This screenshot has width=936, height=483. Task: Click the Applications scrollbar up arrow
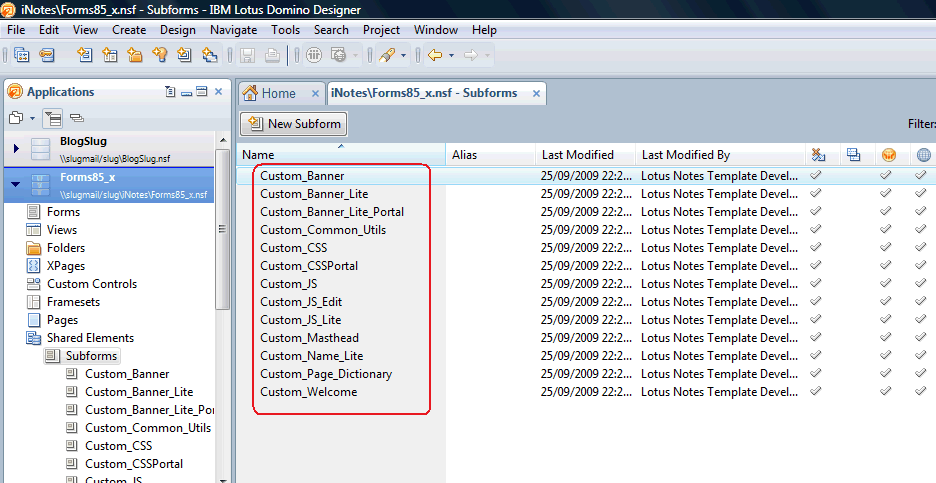[223, 140]
